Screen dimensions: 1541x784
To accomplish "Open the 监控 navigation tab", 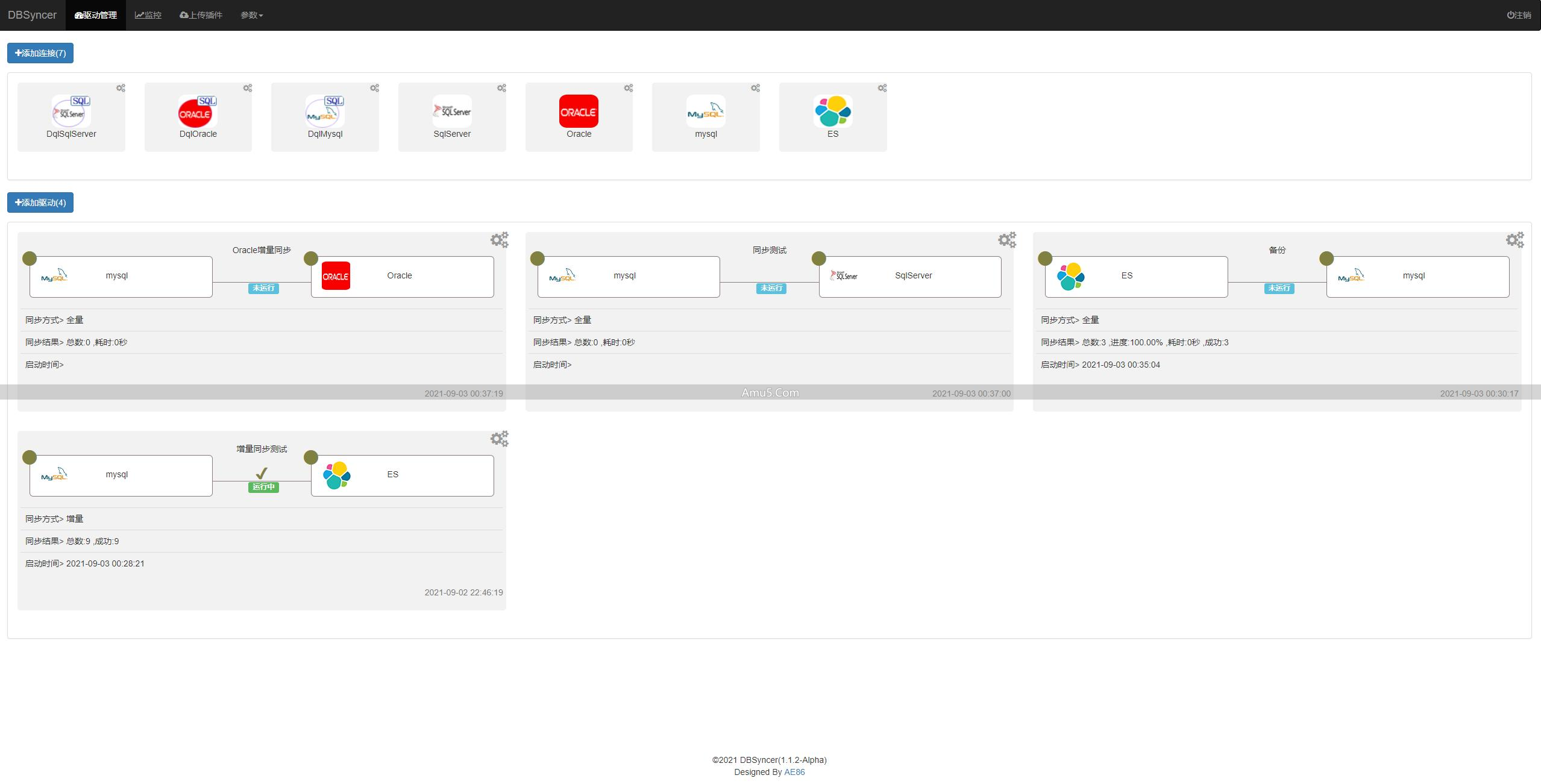I will (148, 15).
